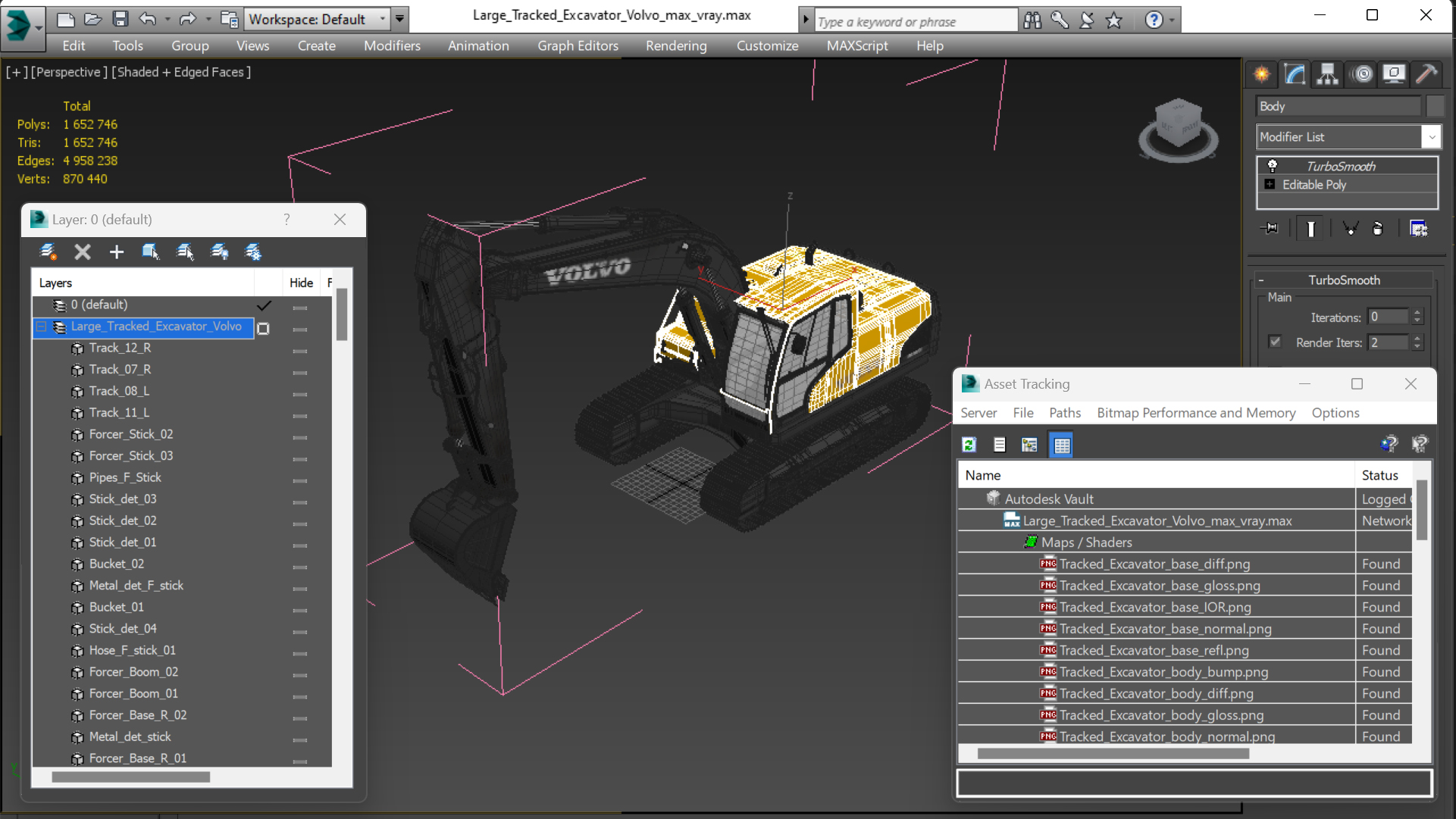1456x819 pixels.
Task: Toggle hide for Bucket_02
Action: click(300, 567)
